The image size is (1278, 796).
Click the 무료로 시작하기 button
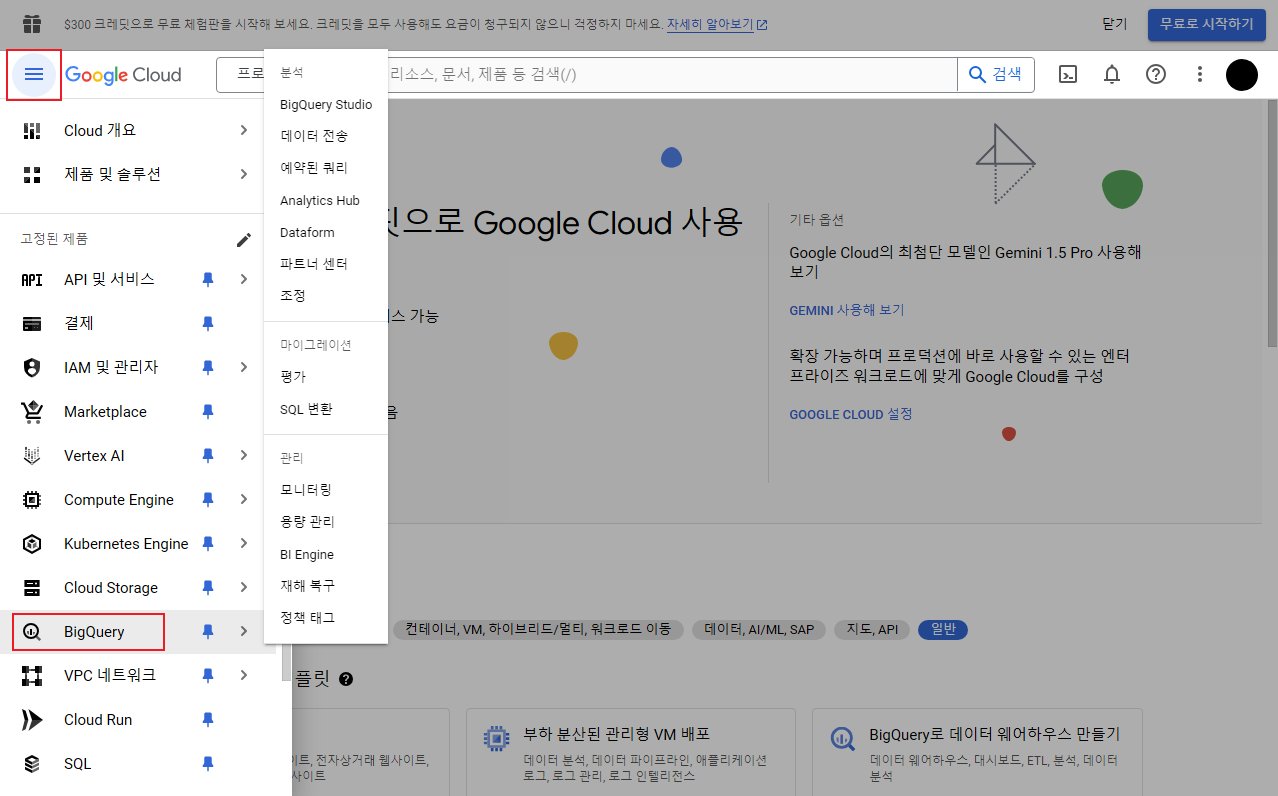tap(1207, 24)
